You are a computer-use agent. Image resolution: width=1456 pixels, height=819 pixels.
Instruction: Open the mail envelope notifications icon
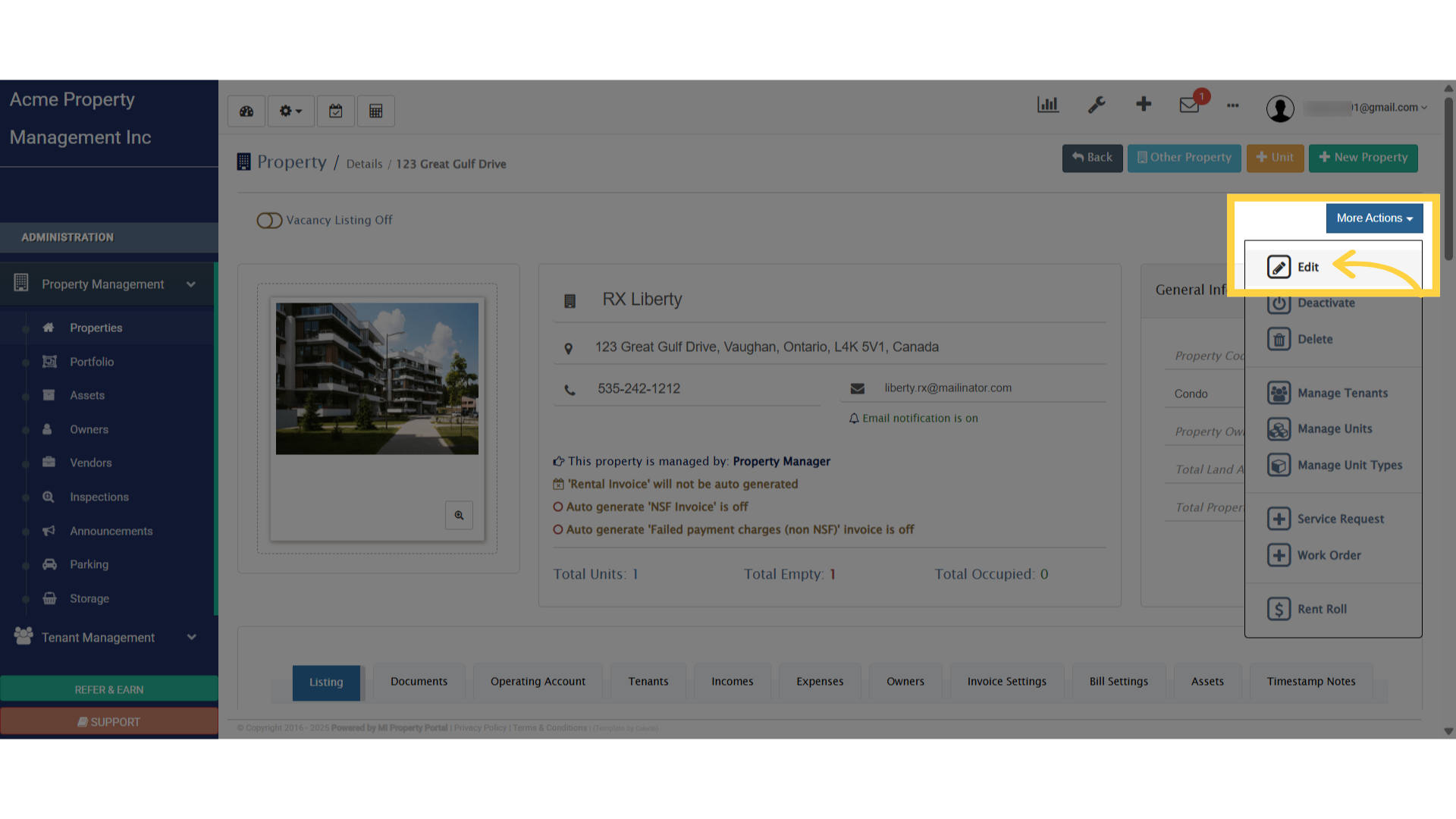click(1189, 105)
